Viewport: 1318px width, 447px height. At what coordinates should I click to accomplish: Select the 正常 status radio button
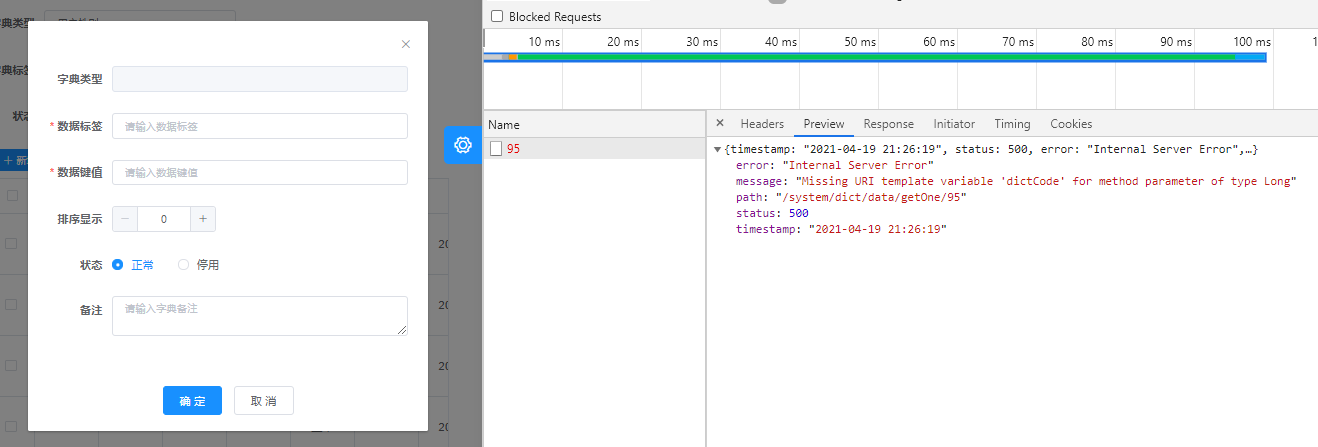coord(118,265)
